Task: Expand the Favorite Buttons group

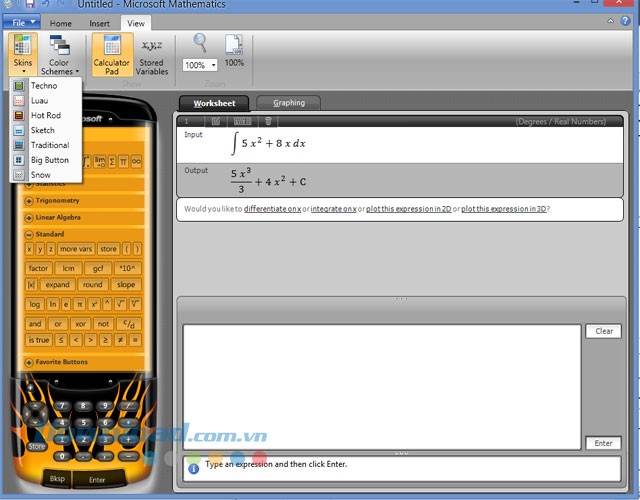Action: click(x=62, y=362)
